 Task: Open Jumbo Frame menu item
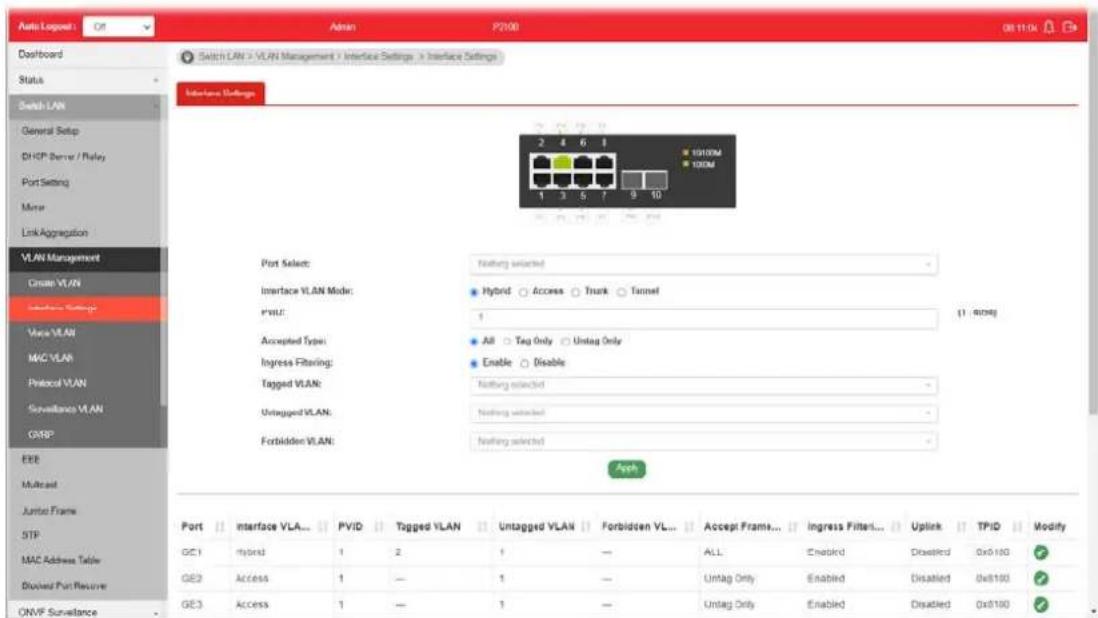[49, 511]
